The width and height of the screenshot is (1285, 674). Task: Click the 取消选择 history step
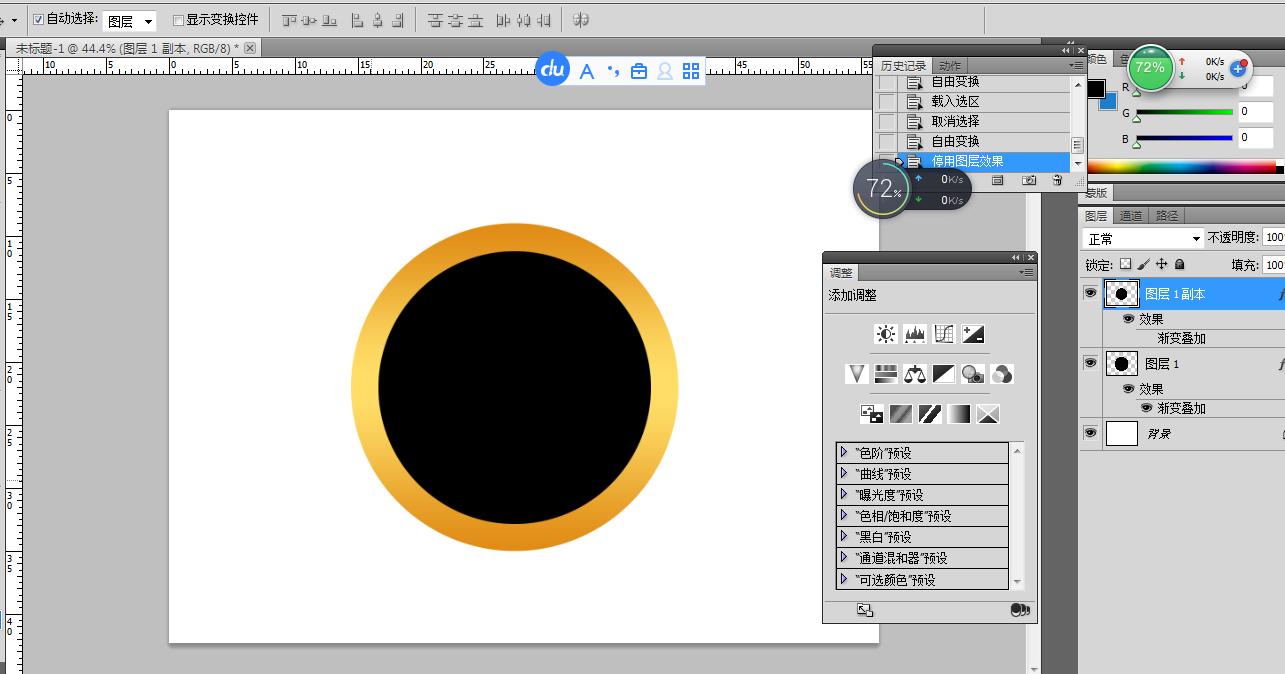(x=955, y=121)
